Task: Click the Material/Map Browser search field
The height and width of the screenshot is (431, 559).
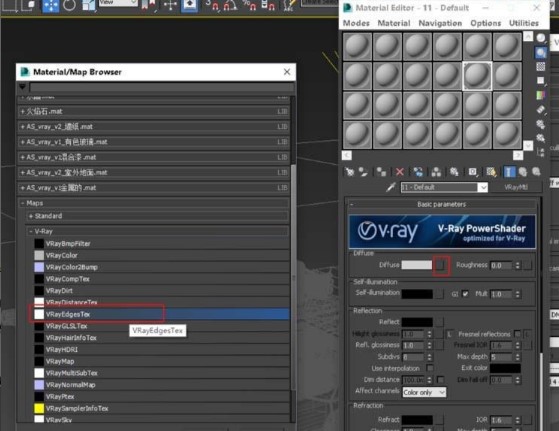Action: pyautogui.click(x=161, y=87)
